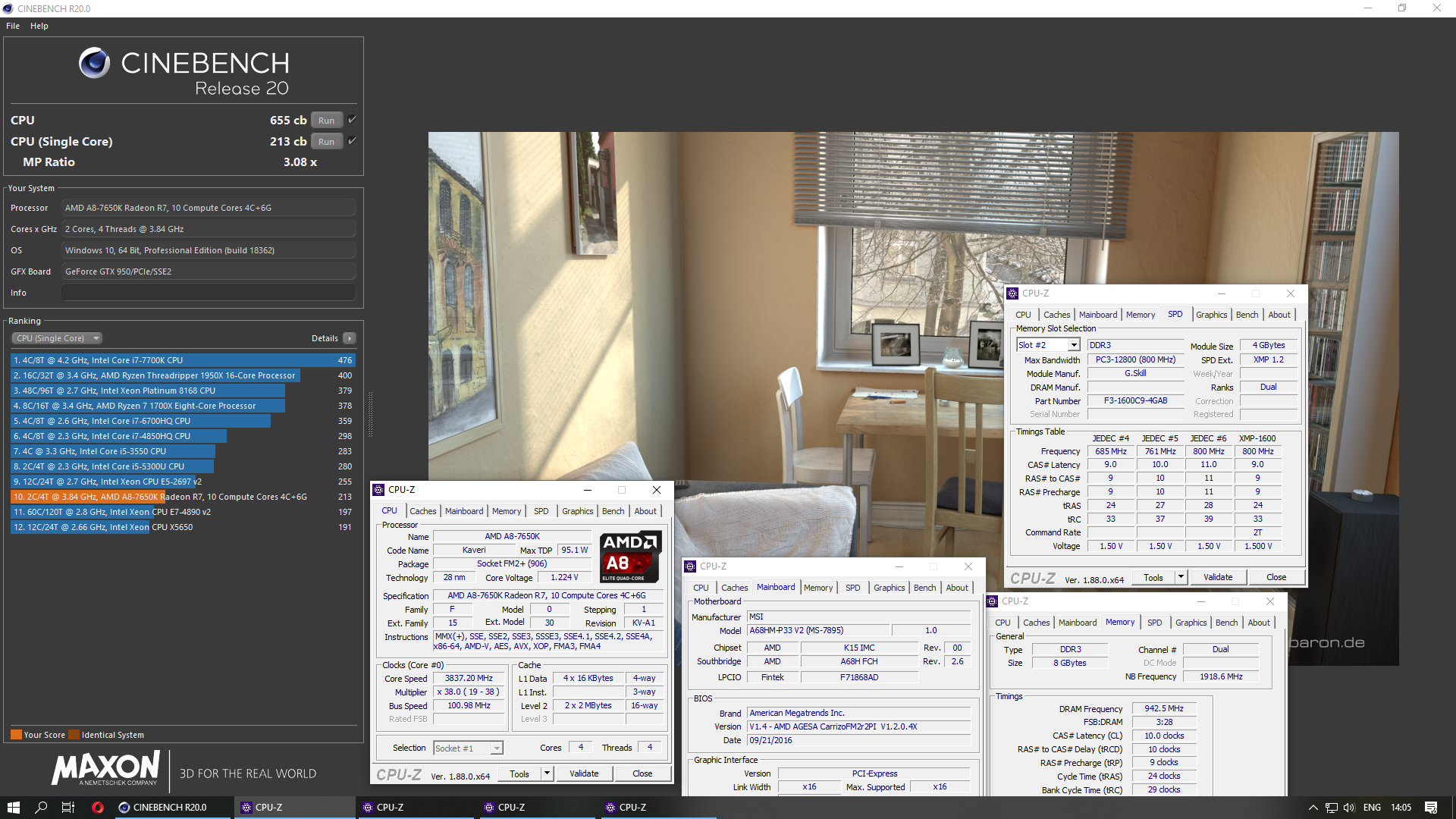Click the orange Your Score legend swatch

(x=16, y=735)
